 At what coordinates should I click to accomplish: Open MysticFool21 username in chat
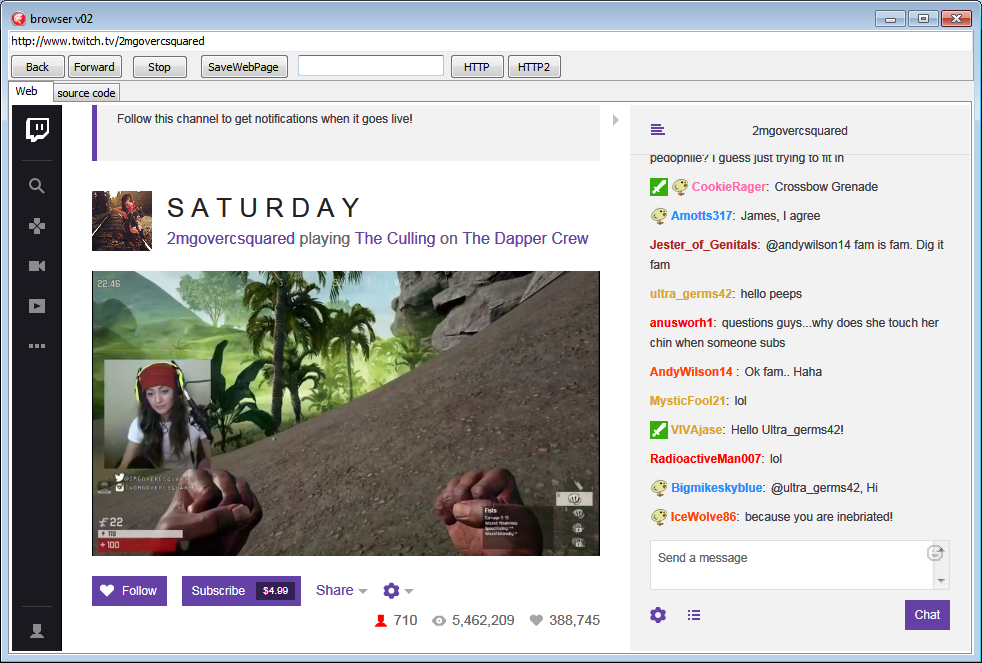(688, 401)
